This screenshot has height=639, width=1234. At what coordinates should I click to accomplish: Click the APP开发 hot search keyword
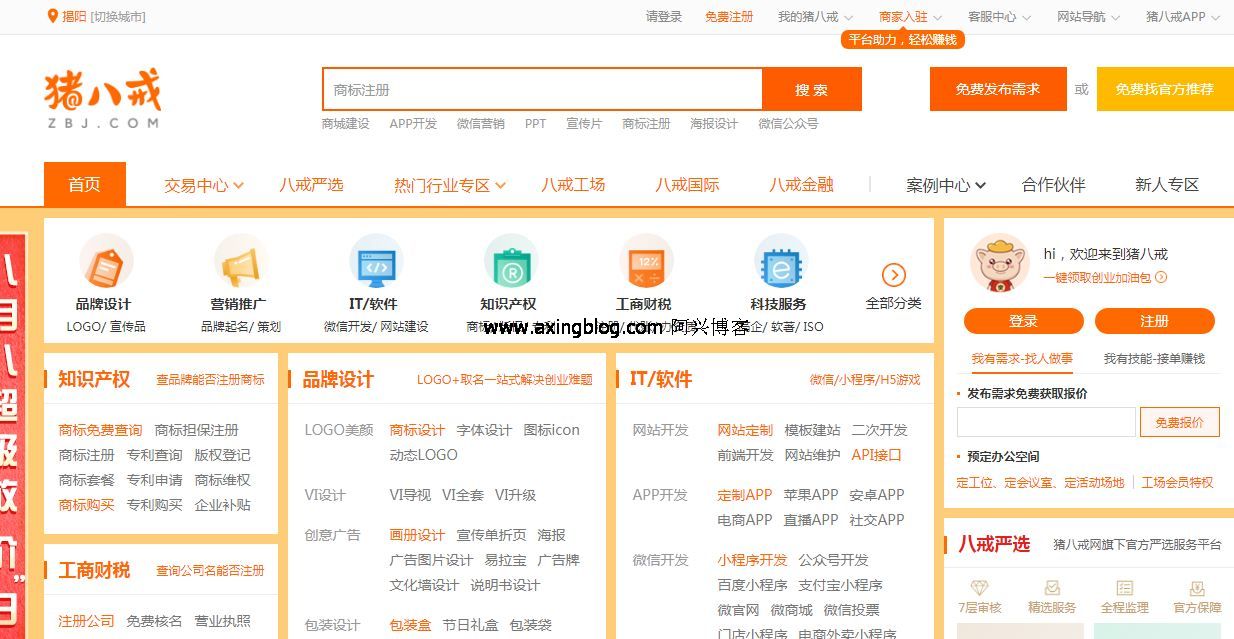point(413,124)
